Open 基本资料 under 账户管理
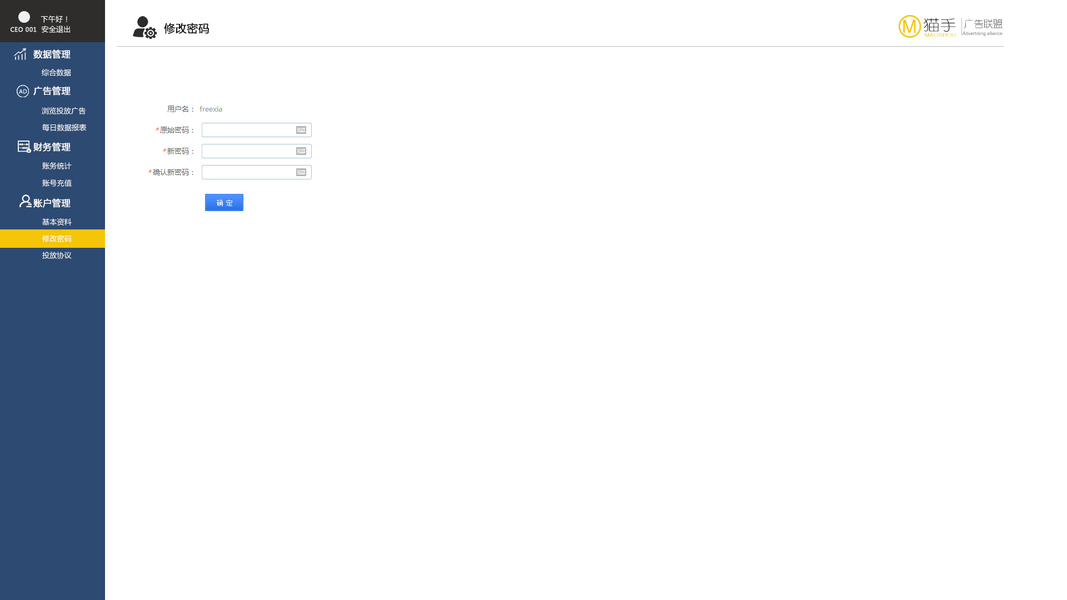The height and width of the screenshot is (600, 1067). pyautogui.click(x=56, y=222)
